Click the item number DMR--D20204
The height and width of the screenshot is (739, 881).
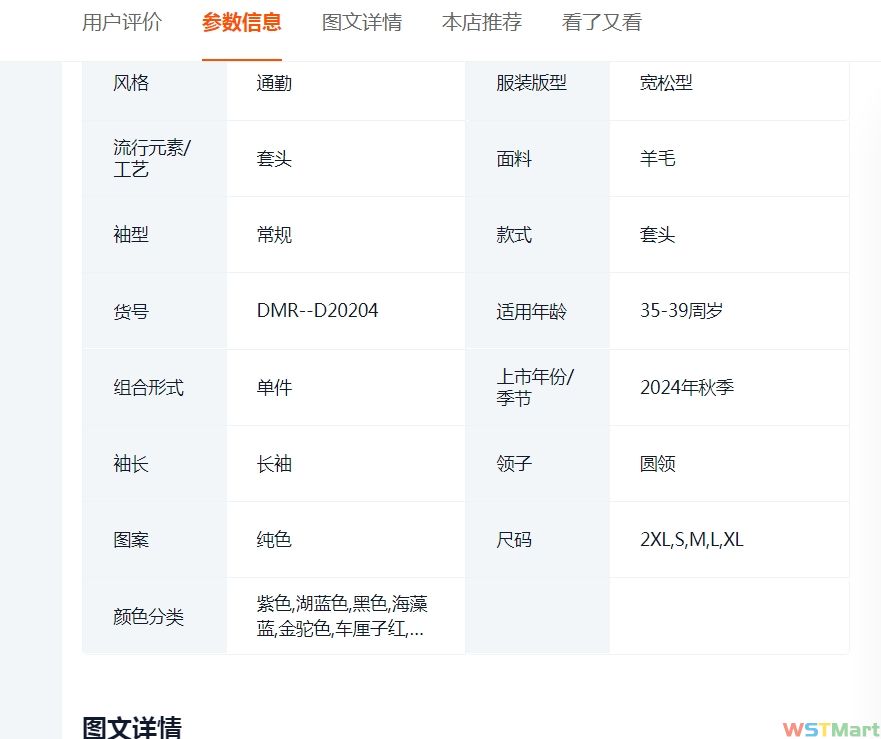(x=317, y=311)
